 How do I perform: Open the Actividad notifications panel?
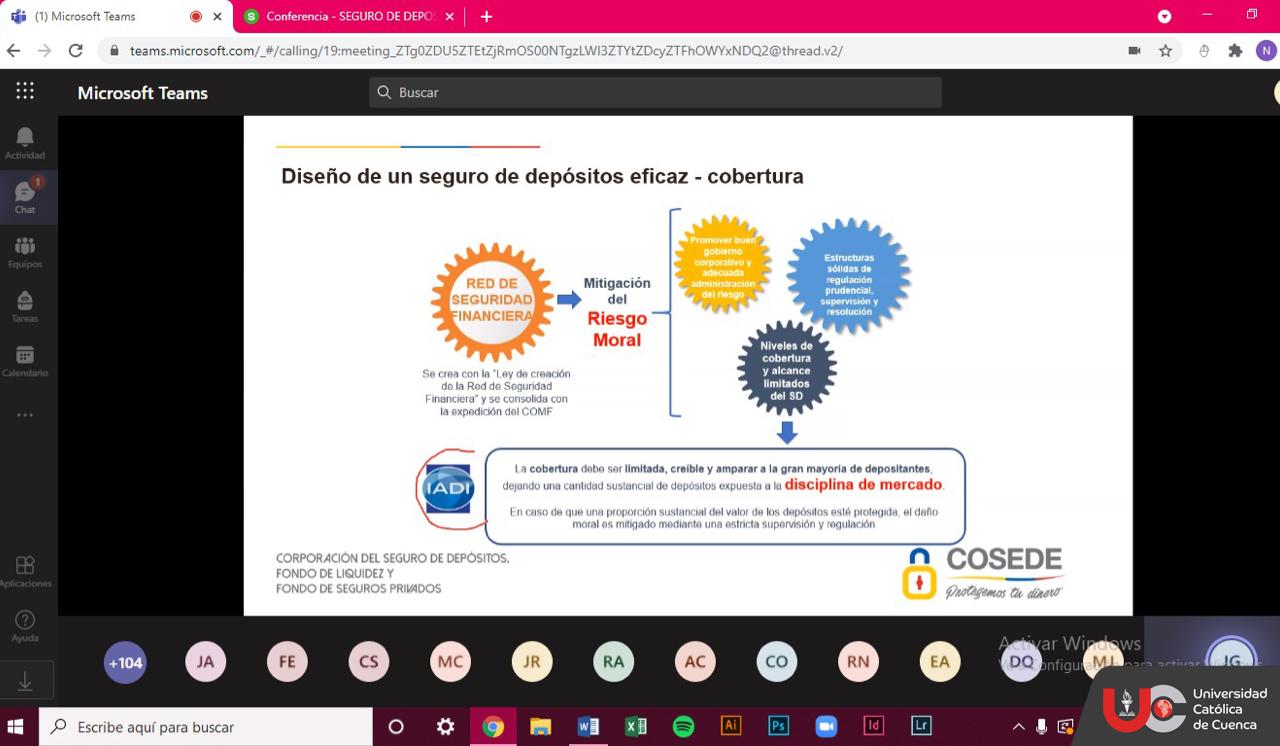[x=25, y=143]
